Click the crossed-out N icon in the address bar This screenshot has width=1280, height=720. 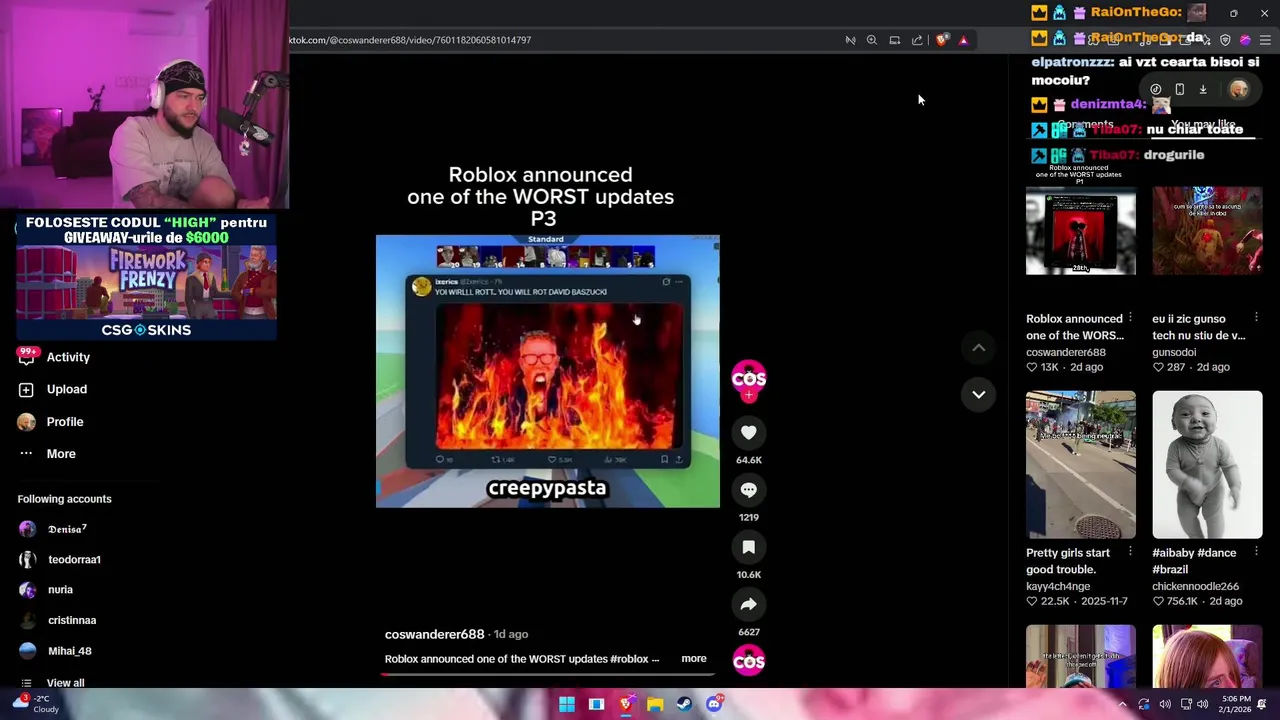click(850, 40)
